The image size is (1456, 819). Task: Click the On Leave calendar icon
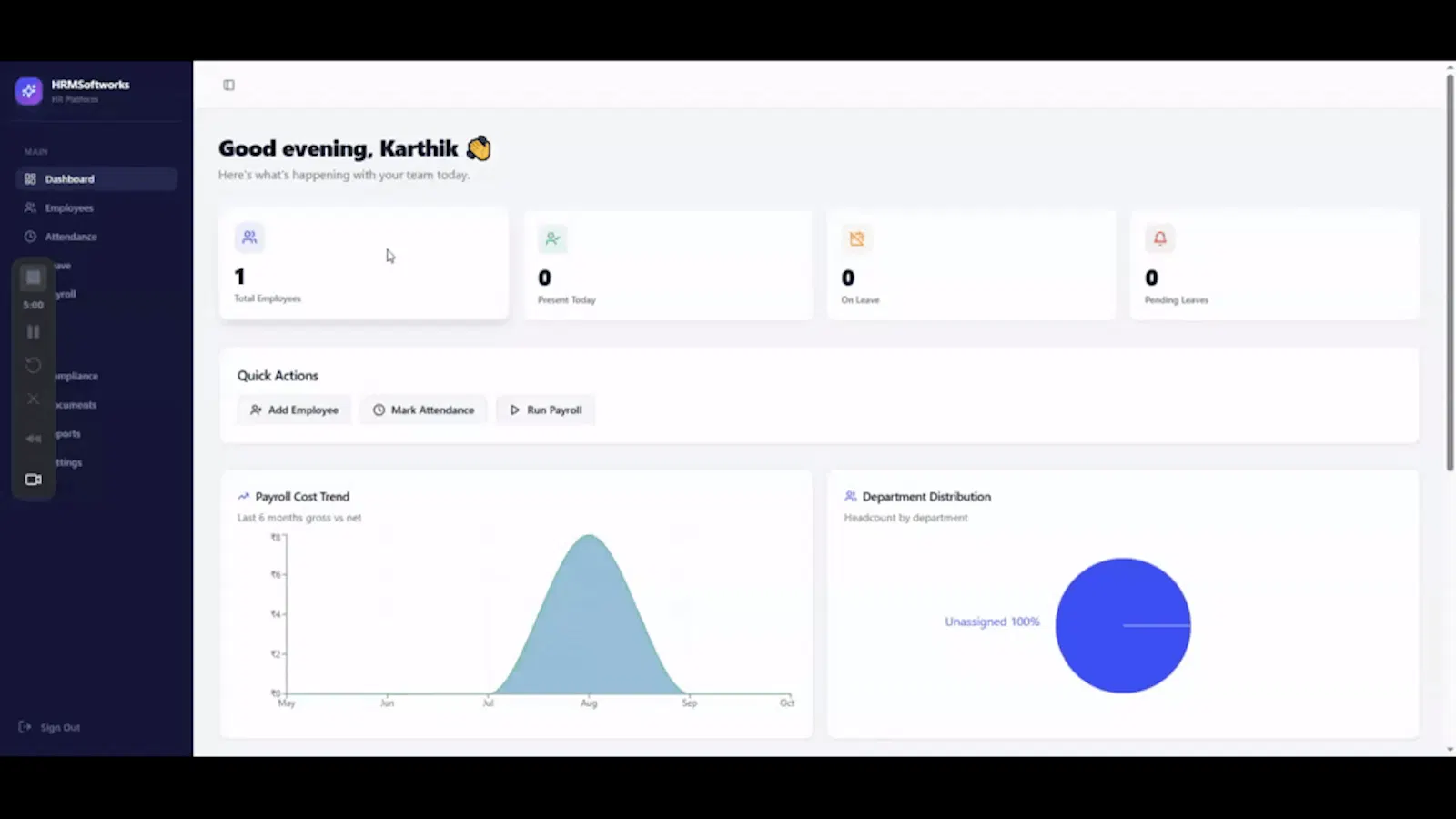click(x=856, y=239)
